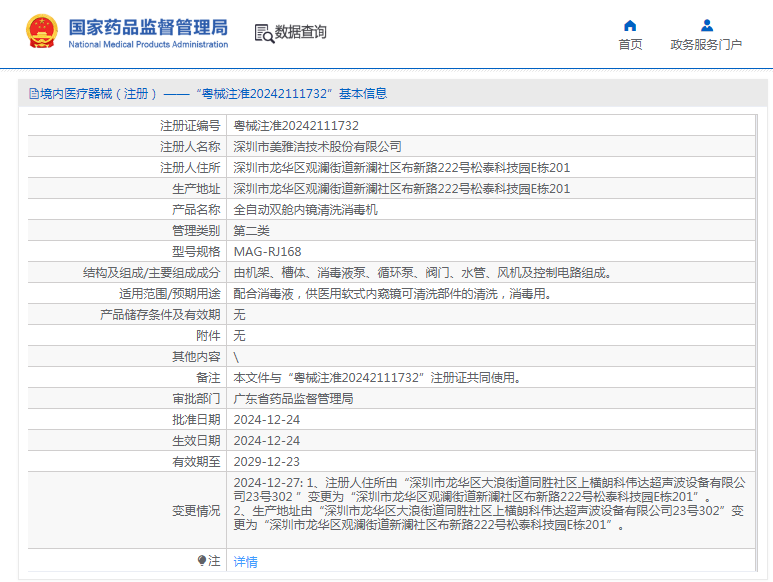Screen dimensions: 773x582
Task: Click the 变更情况 label
Action: click(x=196, y=511)
